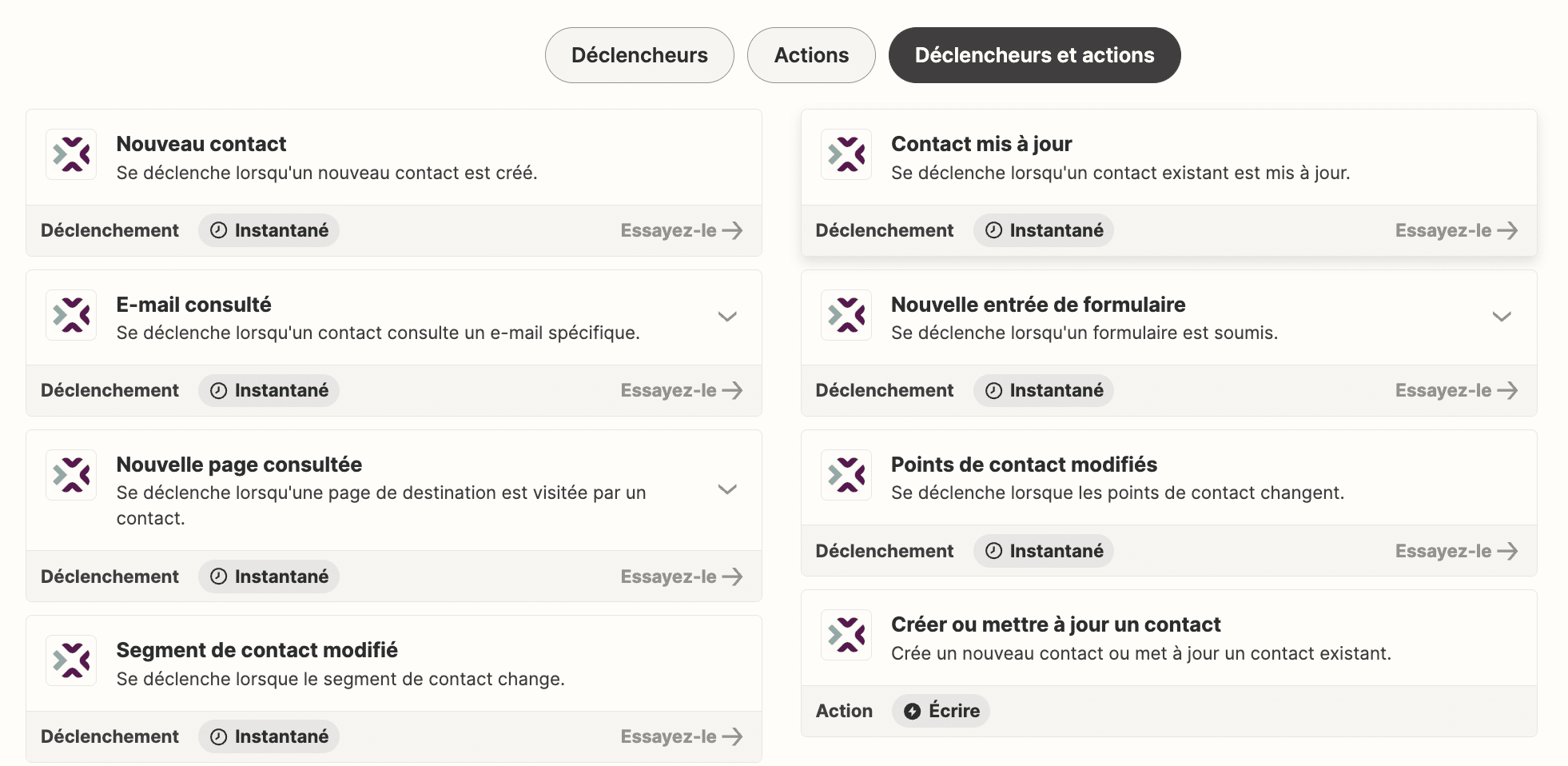Click the Instantané badge on Points de contact modifiés
The image size is (1568, 766).
[x=1043, y=550]
